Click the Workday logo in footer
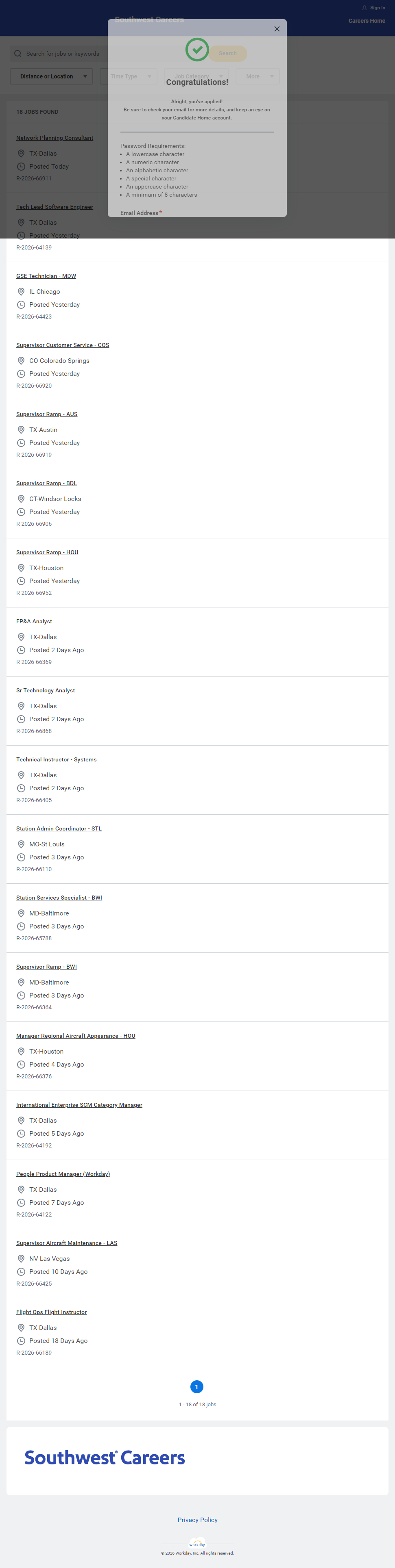The width and height of the screenshot is (395, 1568). 197,1544
